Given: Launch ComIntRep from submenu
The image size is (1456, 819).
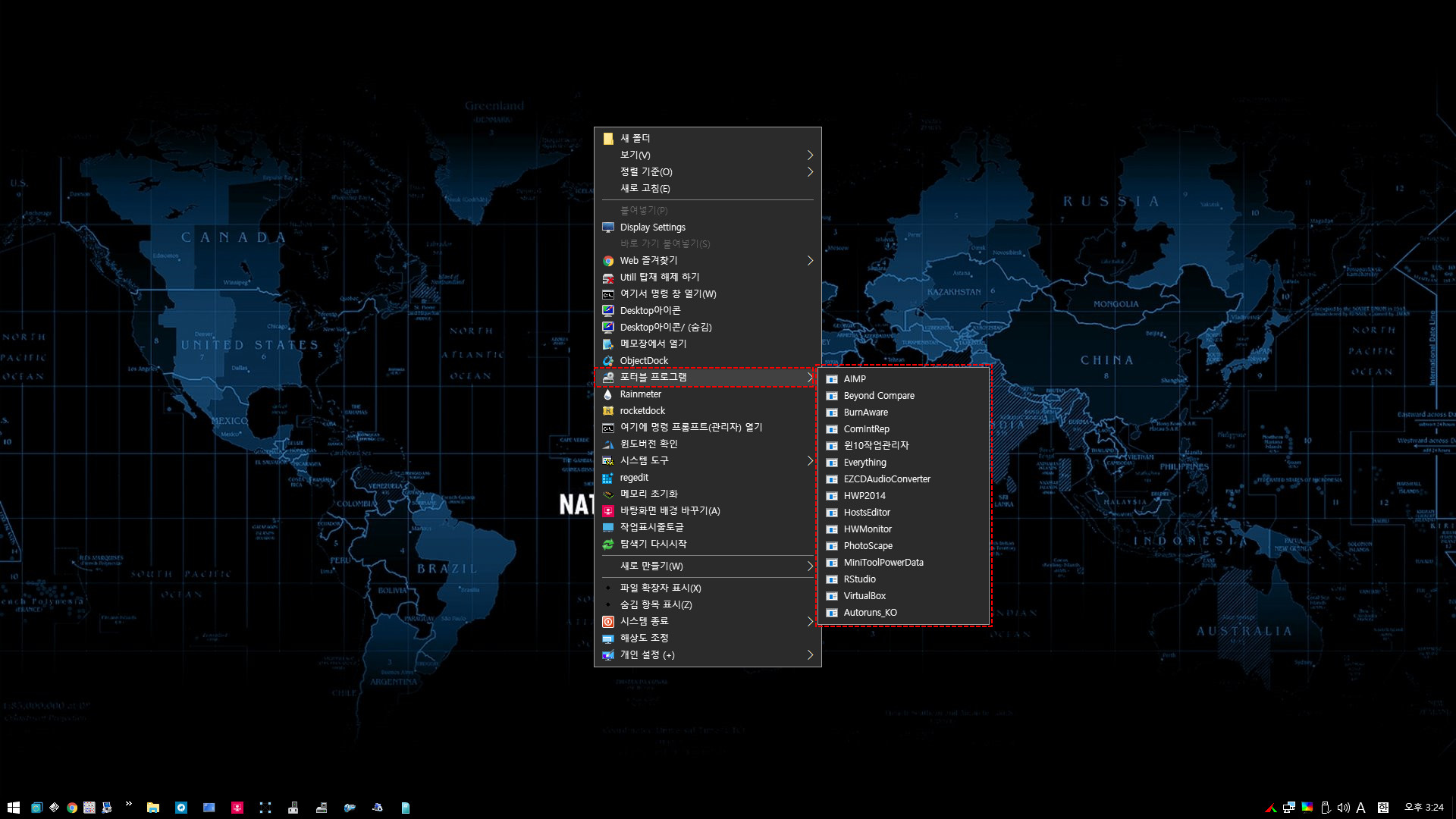Looking at the screenshot, I should (x=904, y=428).
